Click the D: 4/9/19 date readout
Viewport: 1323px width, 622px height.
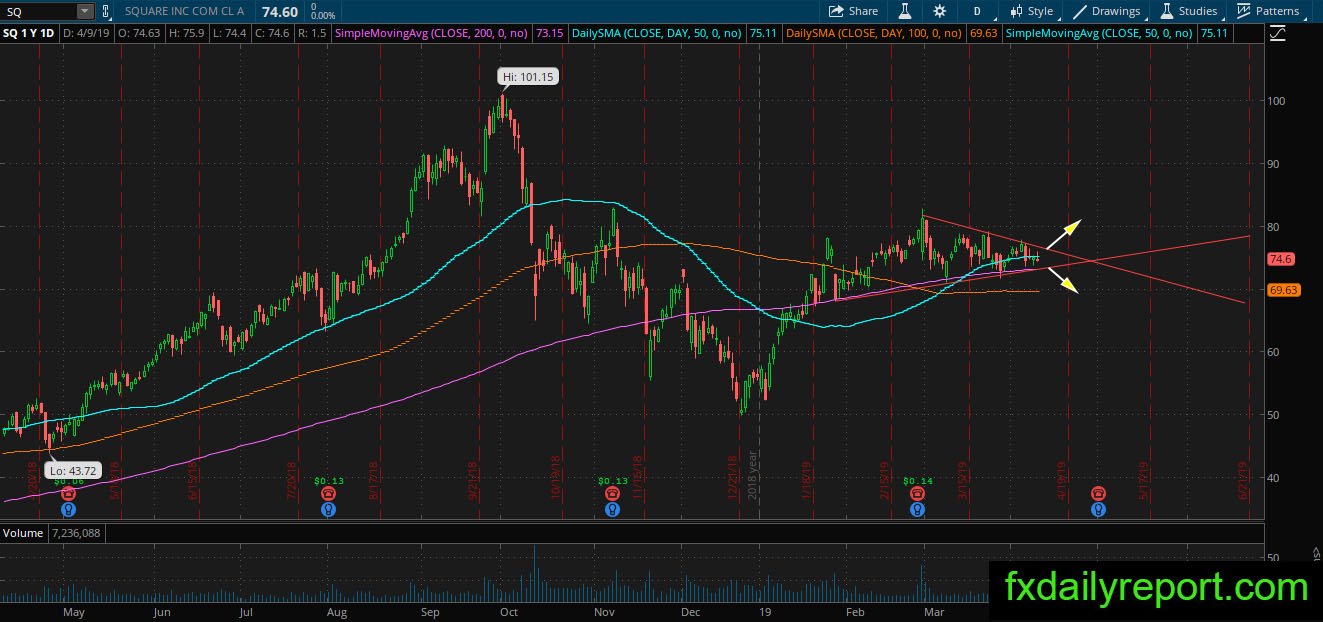(87, 33)
